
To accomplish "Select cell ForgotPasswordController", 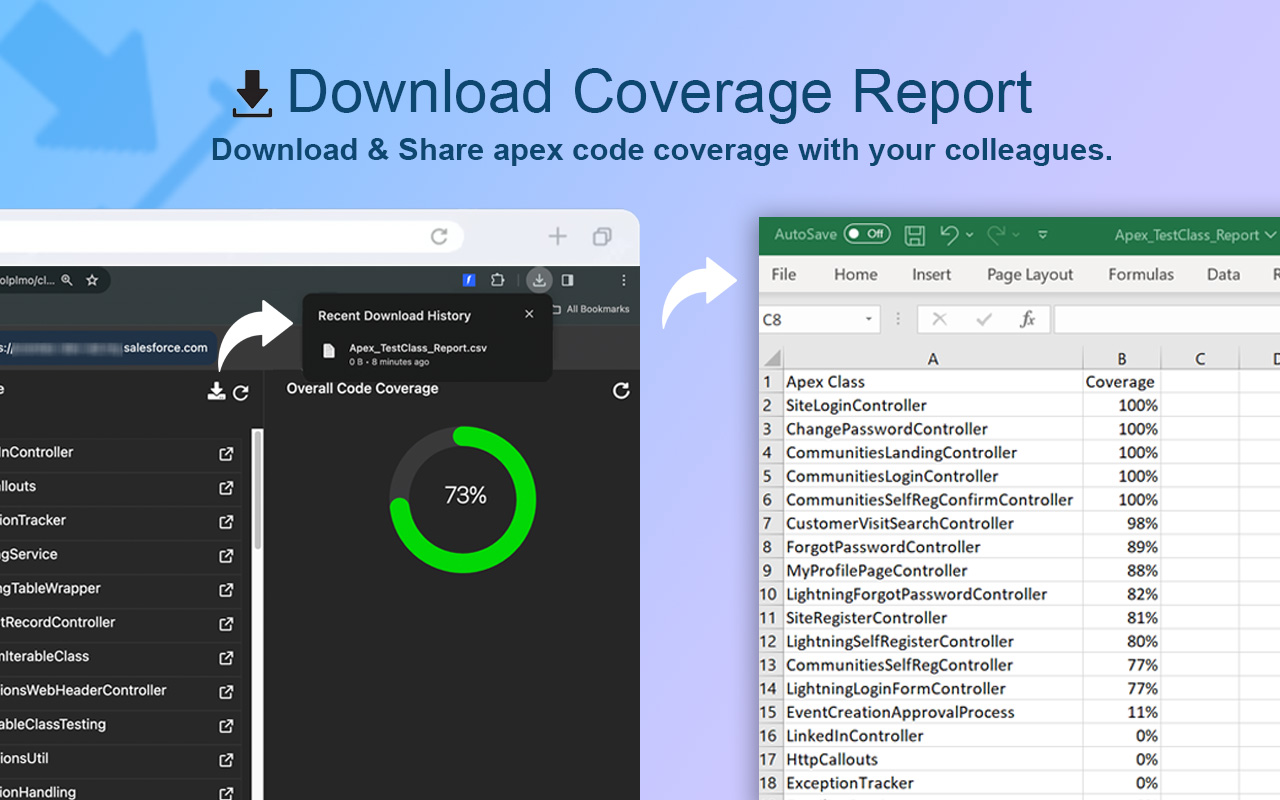I will 933,547.
